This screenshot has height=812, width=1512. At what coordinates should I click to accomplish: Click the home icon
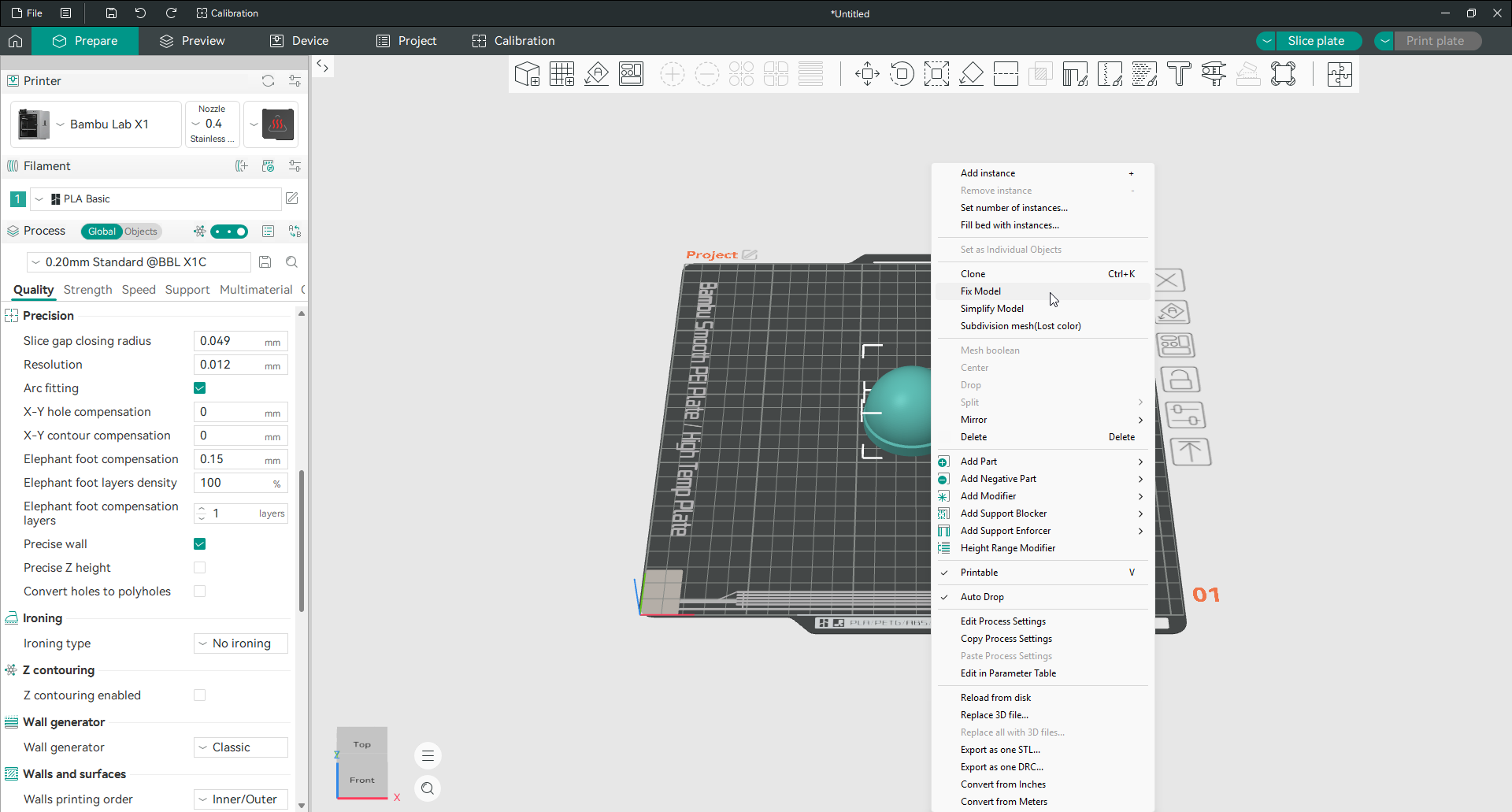click(x=16, y=41)
